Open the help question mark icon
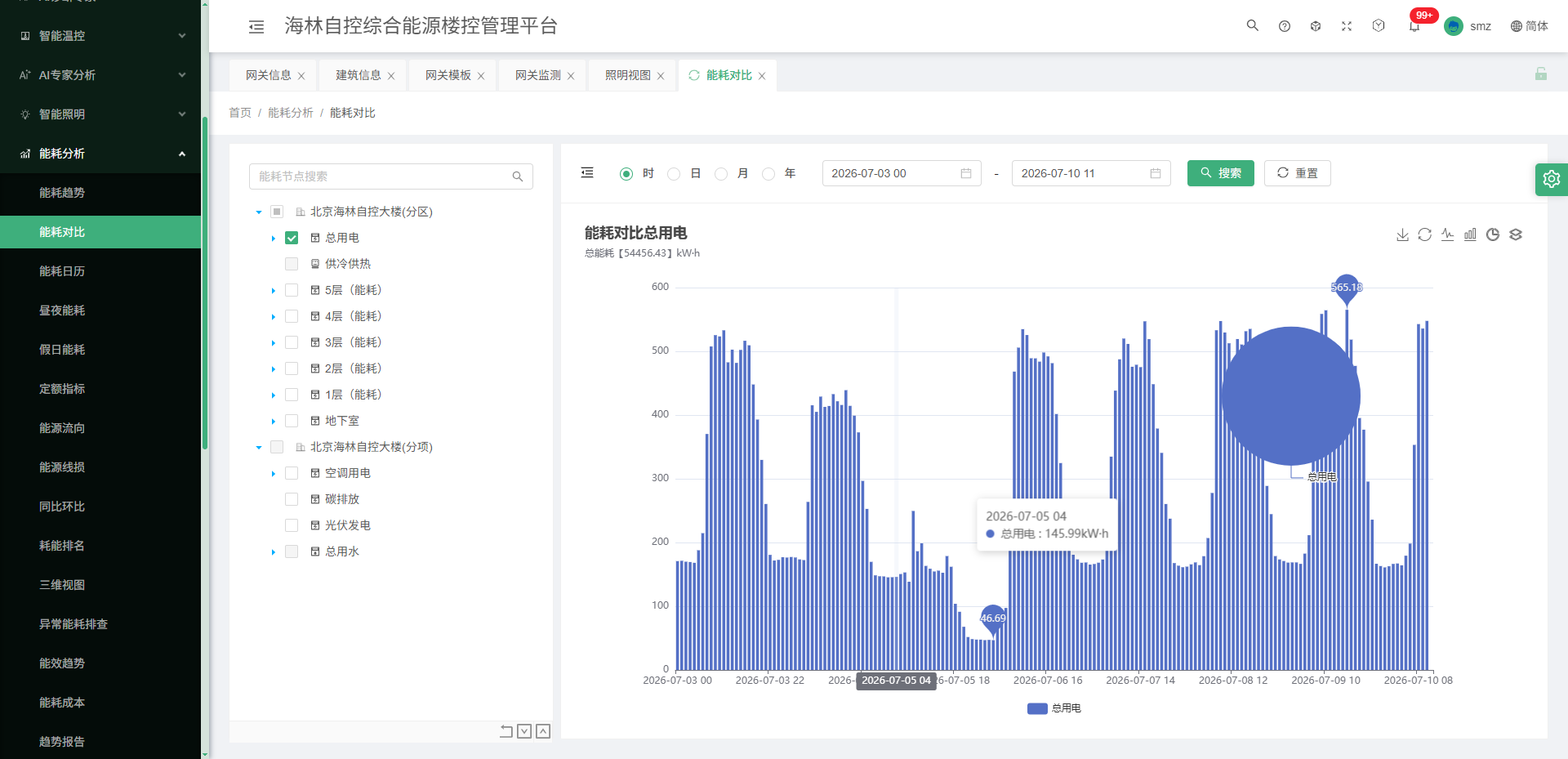Image resolution: width=1568 pixels, height=759 pixels. coord(1285,26)
